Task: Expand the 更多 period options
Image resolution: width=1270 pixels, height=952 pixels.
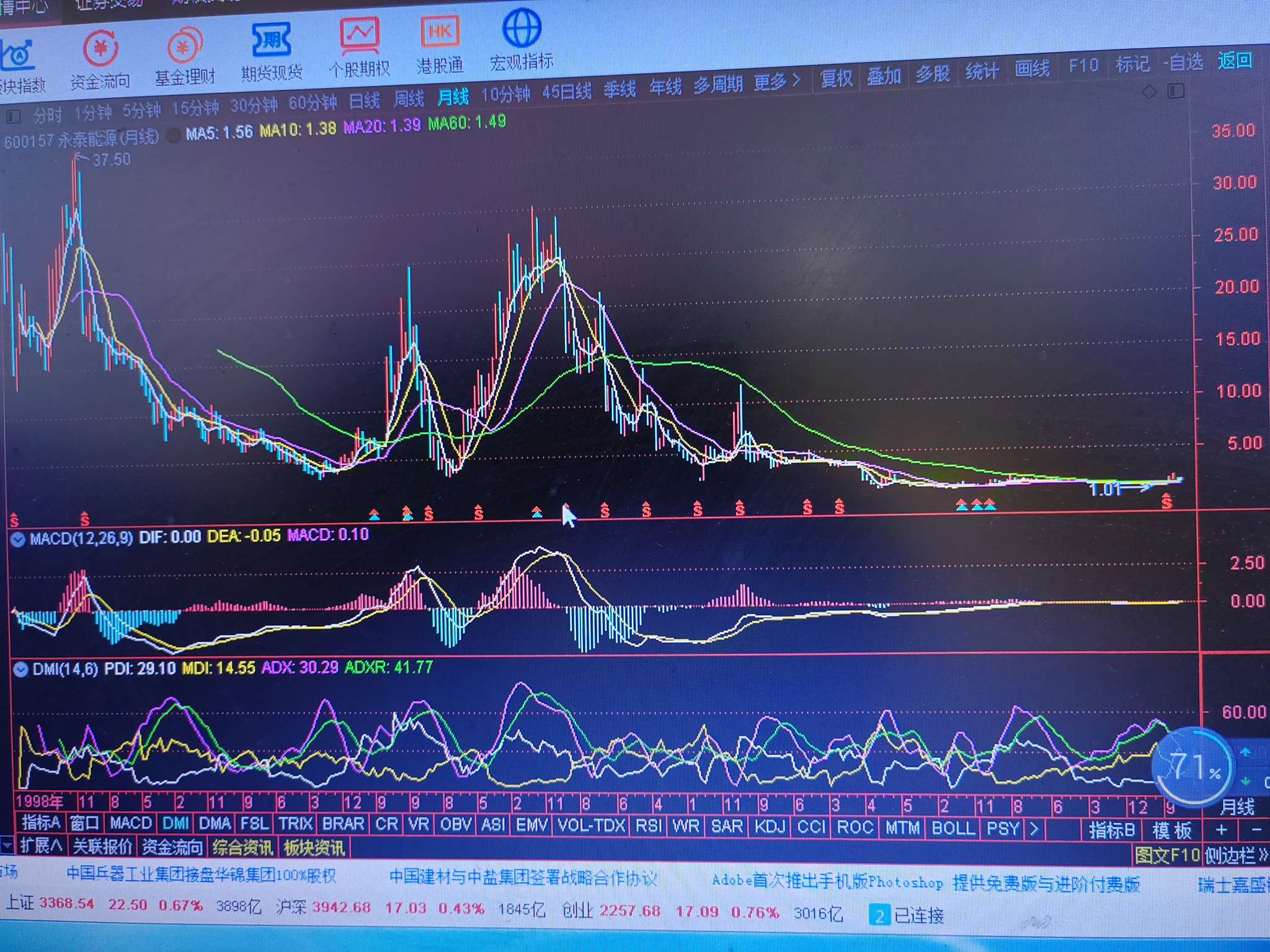Action: tap(777, 82)
